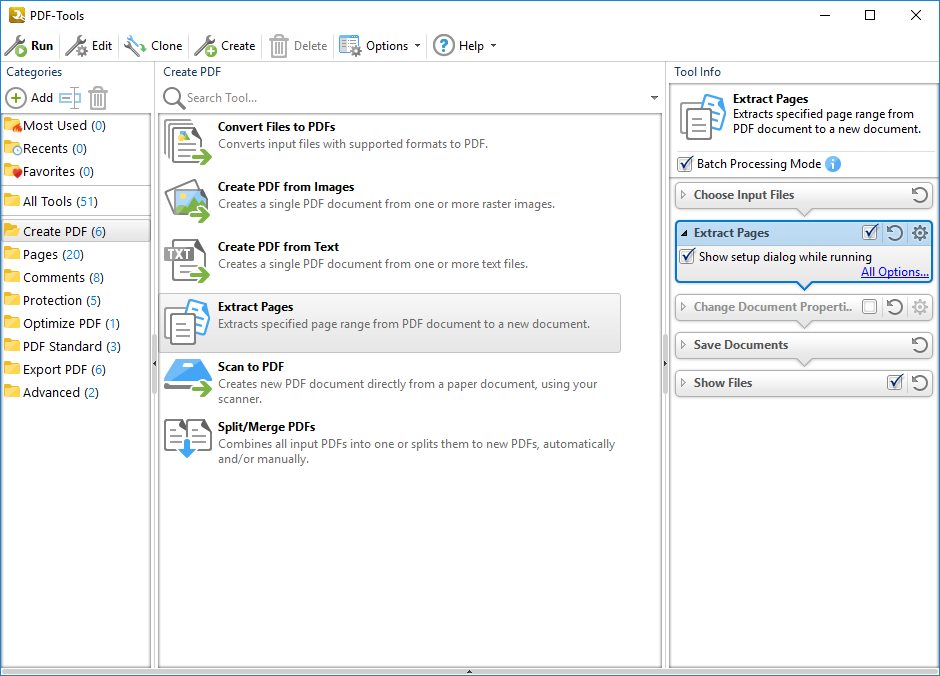Click the Add category button
940x676 pixels.
[x=30, y=98]
